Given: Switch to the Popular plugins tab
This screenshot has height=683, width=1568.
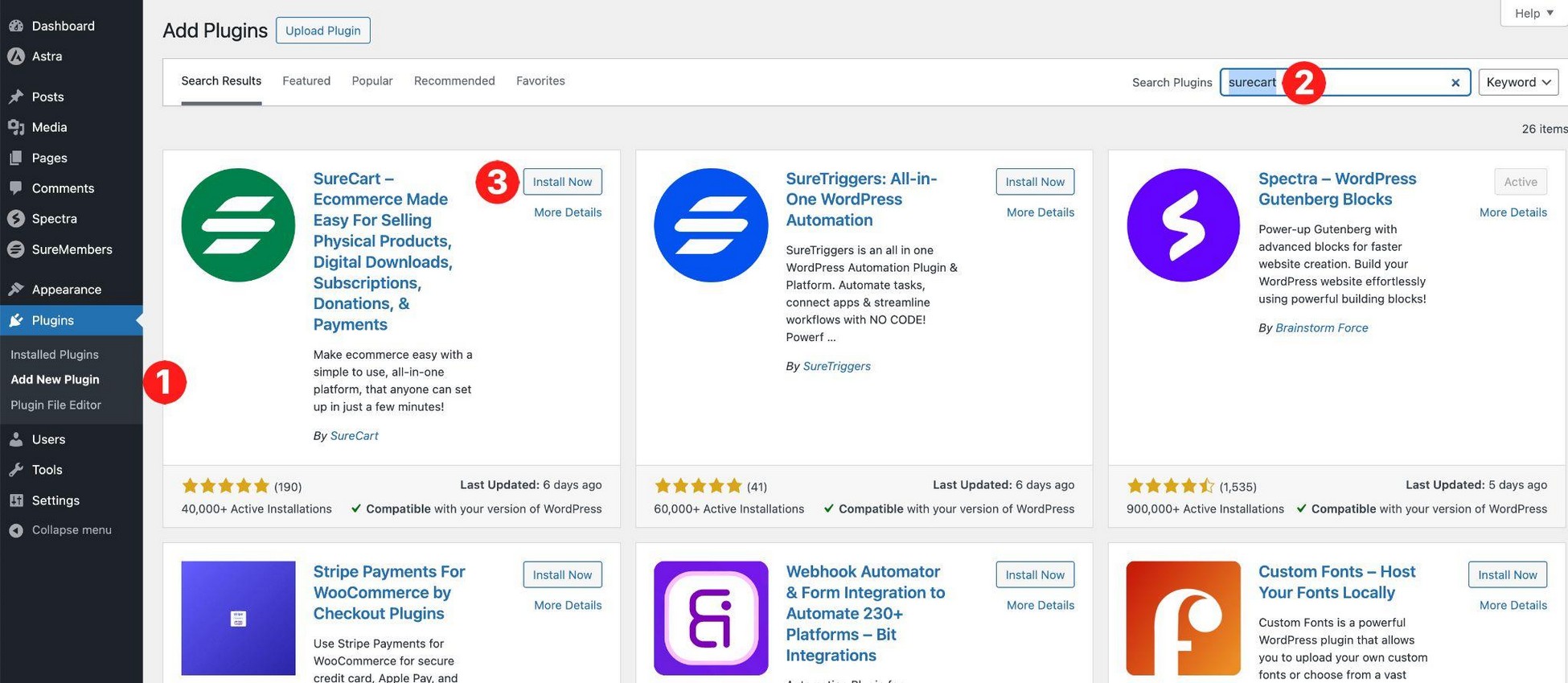Looking at the screenshot, I should tap(372, 80).
